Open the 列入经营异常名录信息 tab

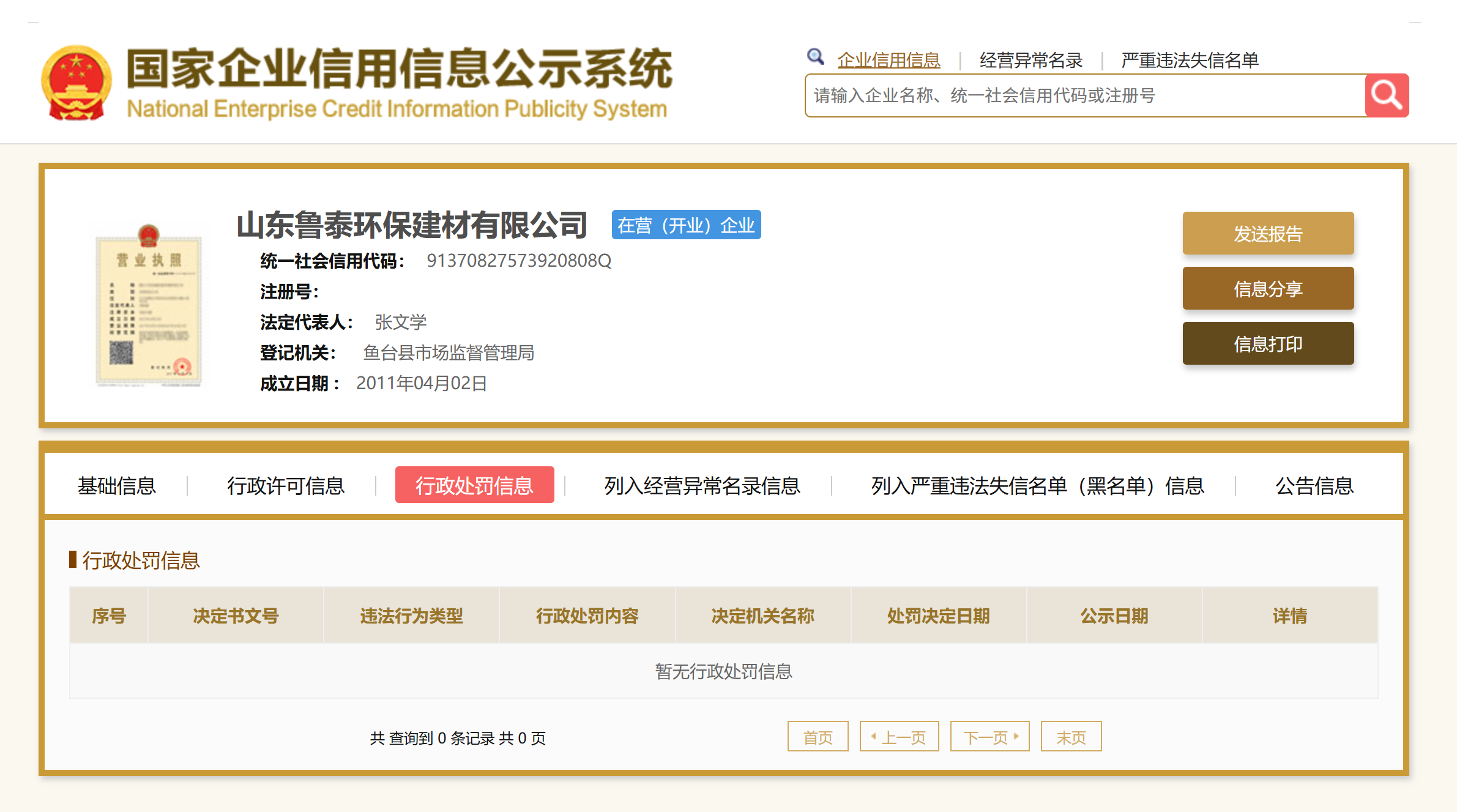click(702, 485)
